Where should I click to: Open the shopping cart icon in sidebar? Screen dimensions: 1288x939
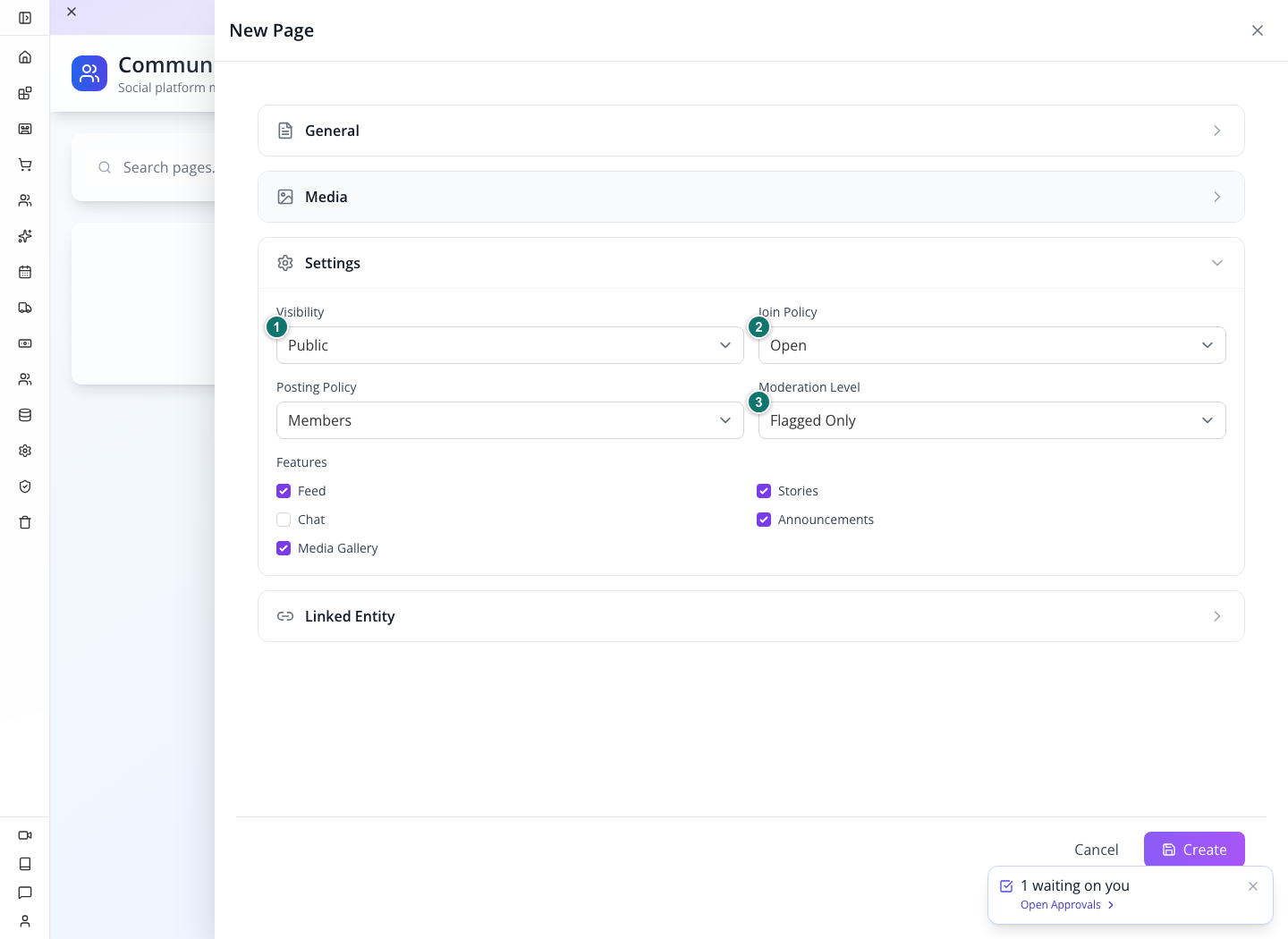pos(25,165)
